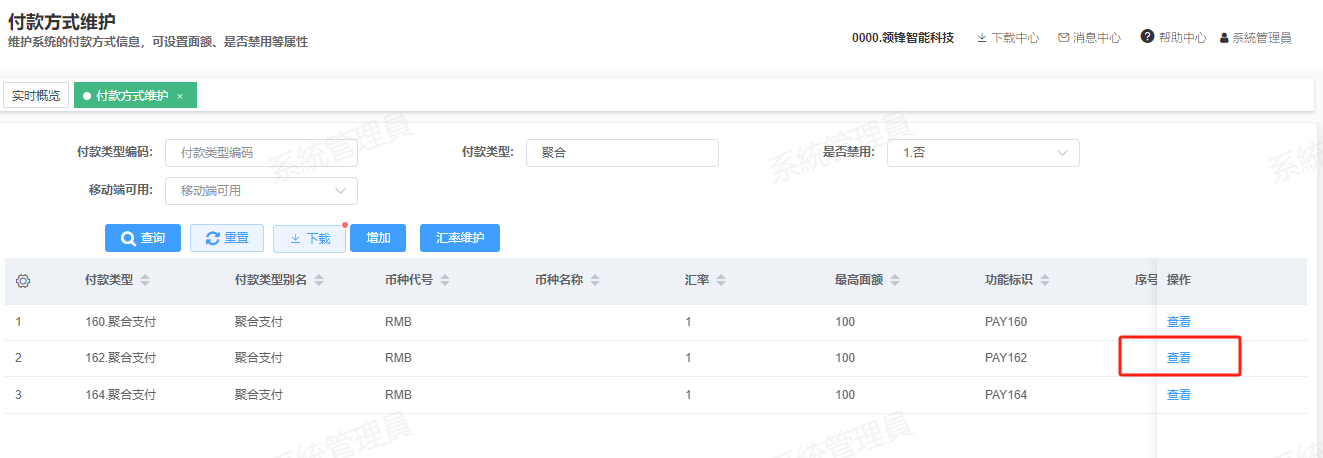This screenshot has height=458, width=1323.
Task: Select the 162.聚合支付 cell
Action: click(121, 358)
